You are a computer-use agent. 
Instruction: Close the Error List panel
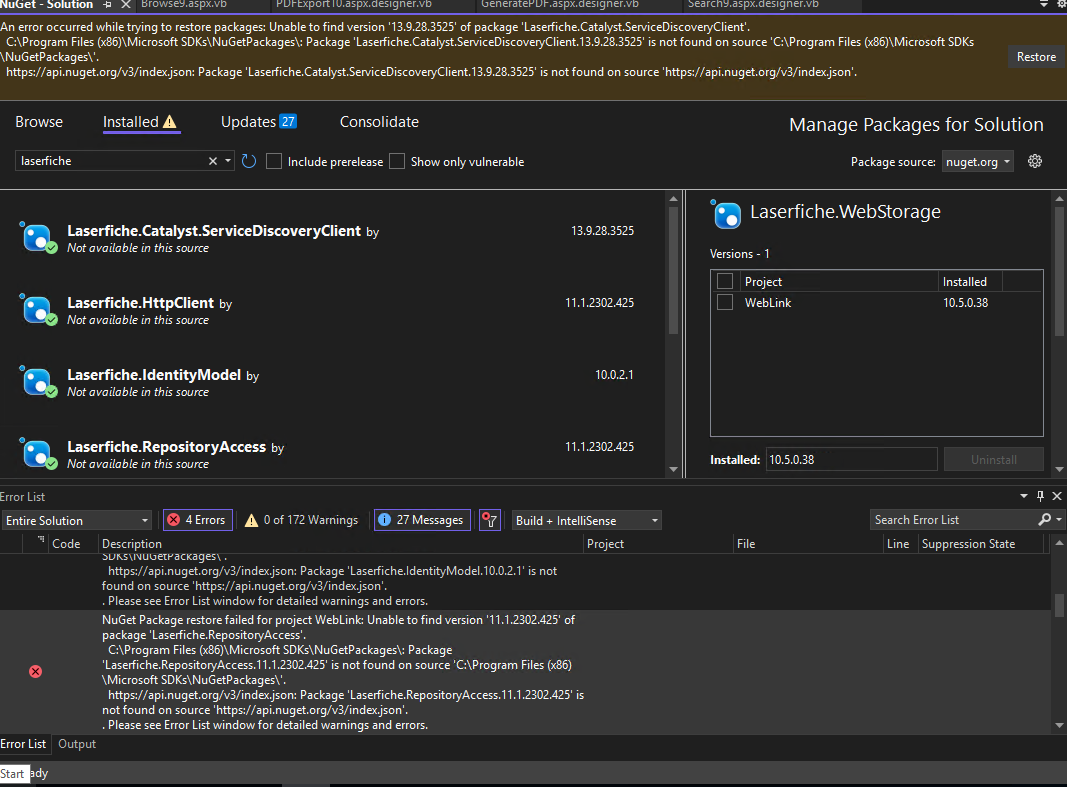[1057, 497]
